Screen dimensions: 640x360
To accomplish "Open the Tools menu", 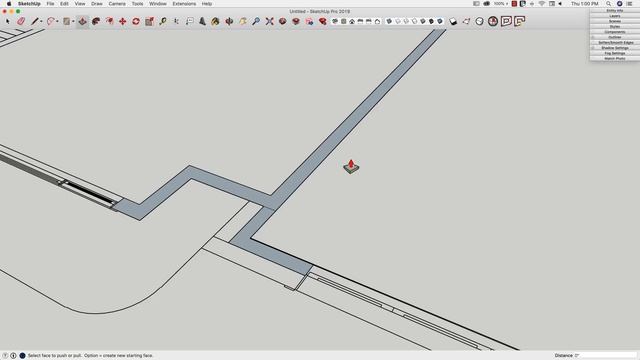I will pyautogui.click(x=138, y=4).
